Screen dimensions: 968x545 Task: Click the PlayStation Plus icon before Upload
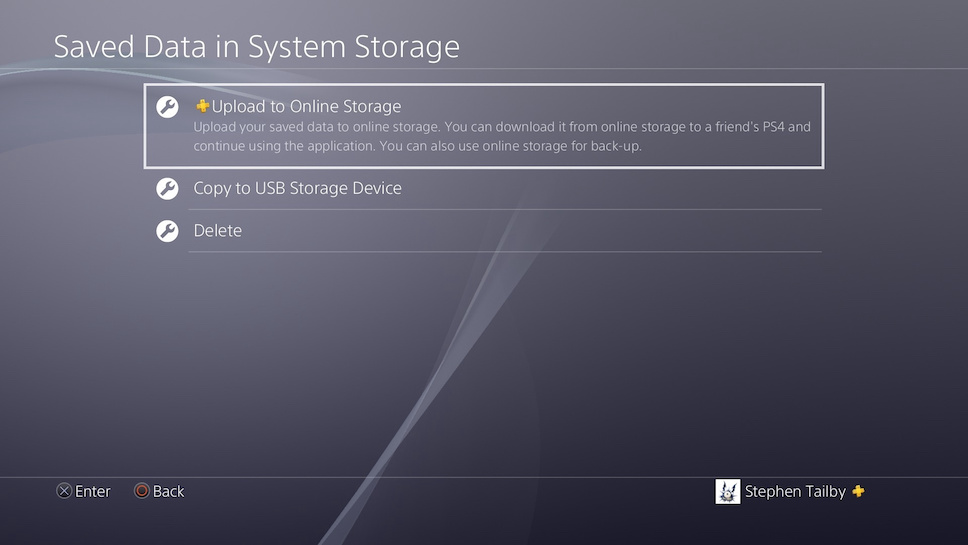202,106
